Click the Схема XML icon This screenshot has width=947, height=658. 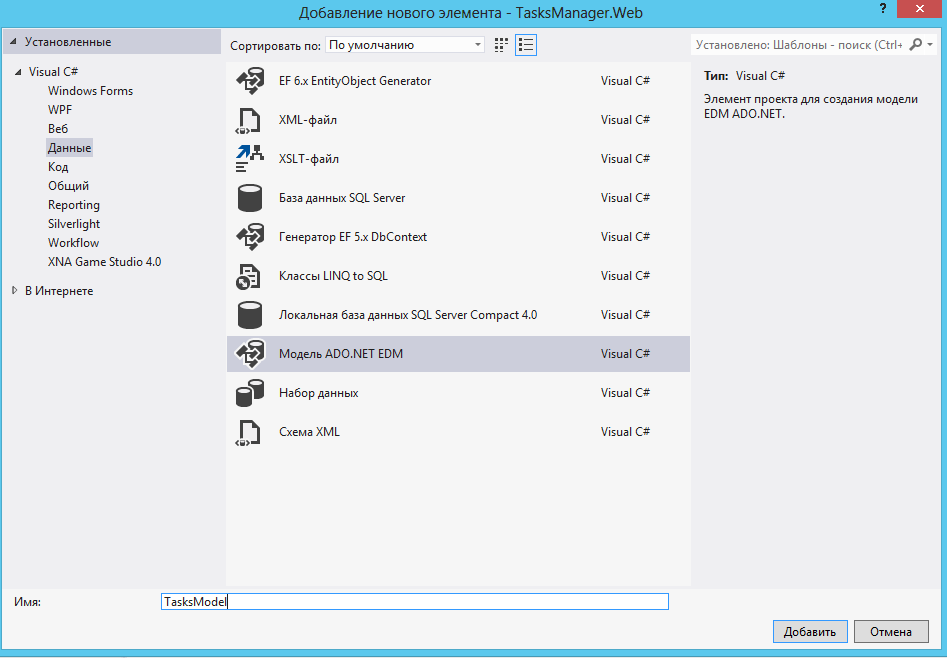coord(248,432)
